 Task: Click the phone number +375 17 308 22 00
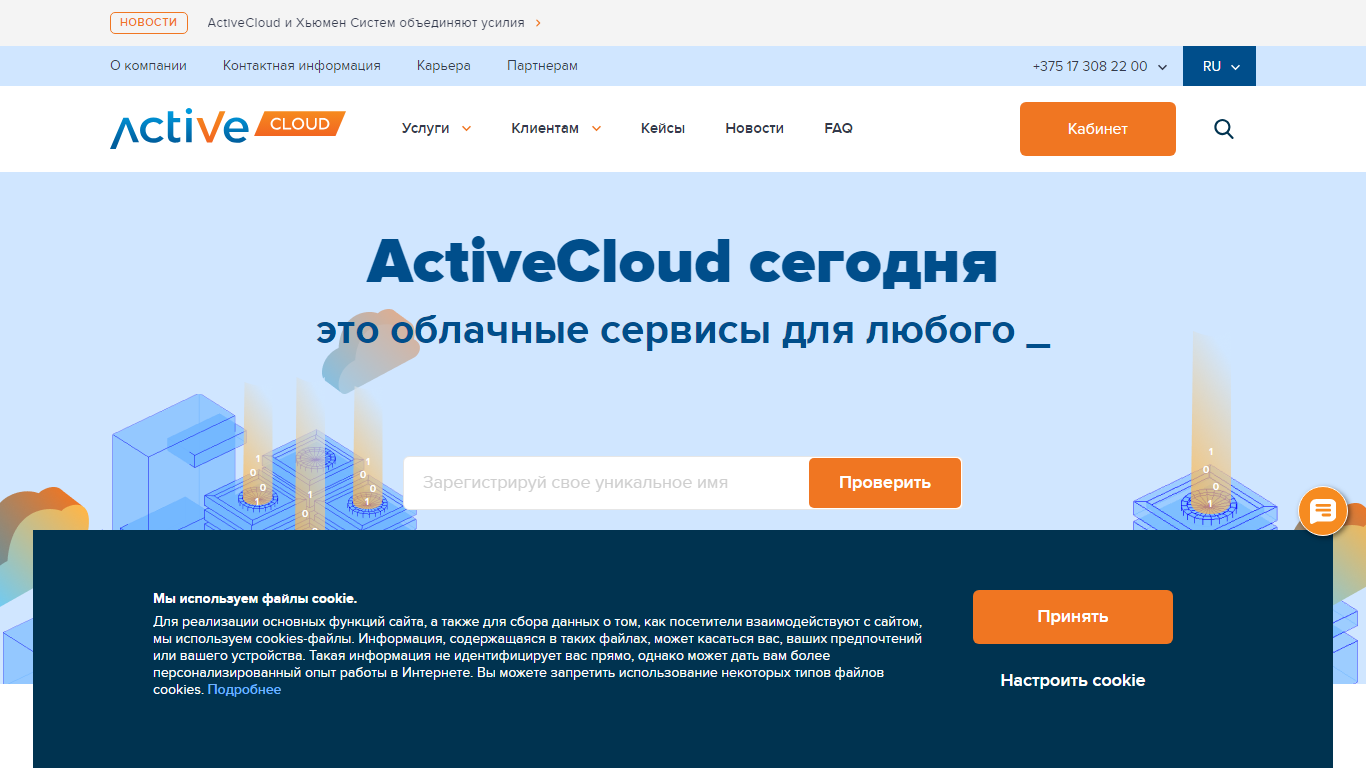pos(1090,66)
